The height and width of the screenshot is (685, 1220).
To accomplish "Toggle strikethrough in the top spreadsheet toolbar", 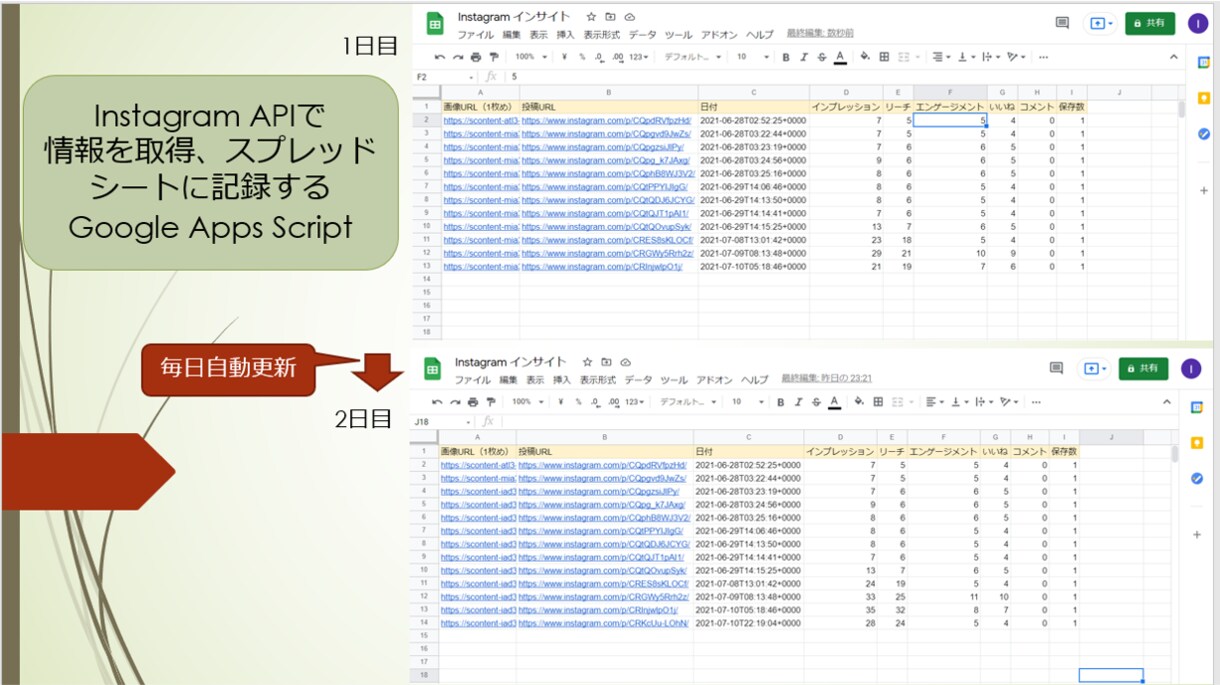I will click(x=821, y=57).
